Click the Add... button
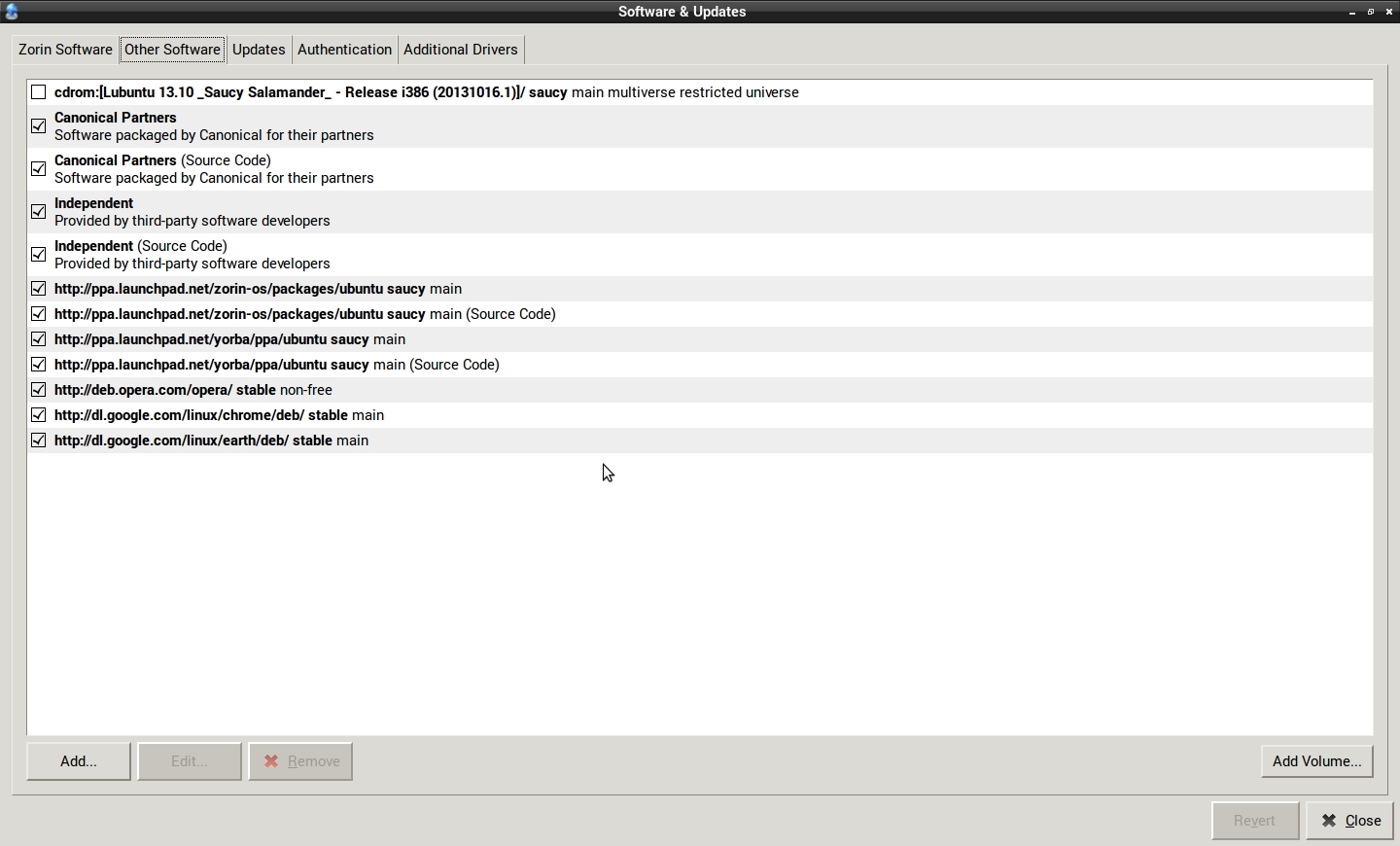The height and width of the screenshot is (846, 1400). [79, 761]
